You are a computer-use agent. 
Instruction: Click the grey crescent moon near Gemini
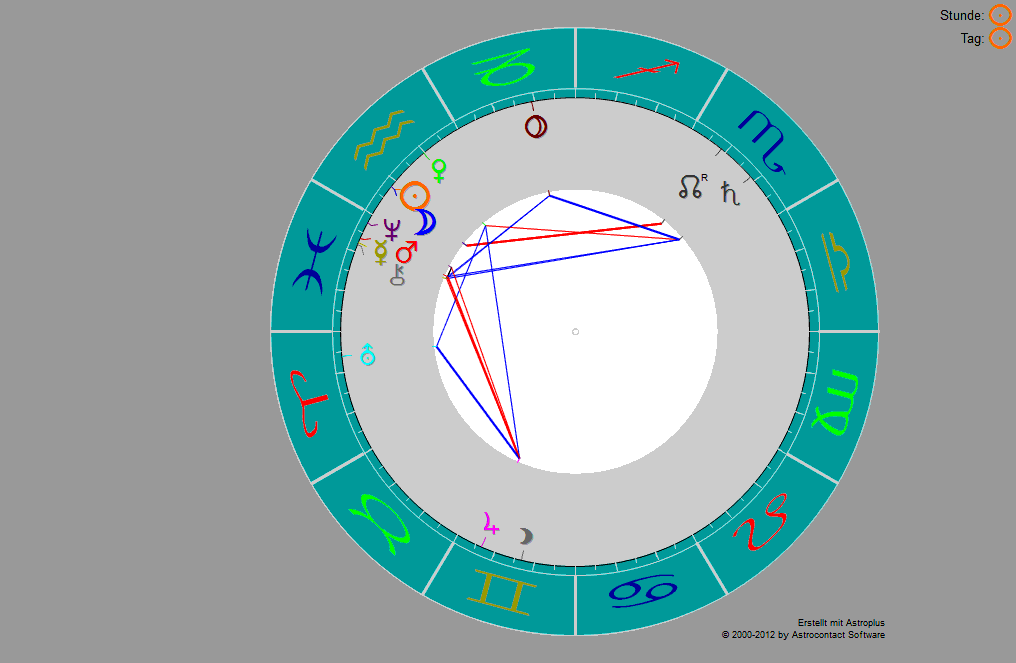click(x=526, y=537)
